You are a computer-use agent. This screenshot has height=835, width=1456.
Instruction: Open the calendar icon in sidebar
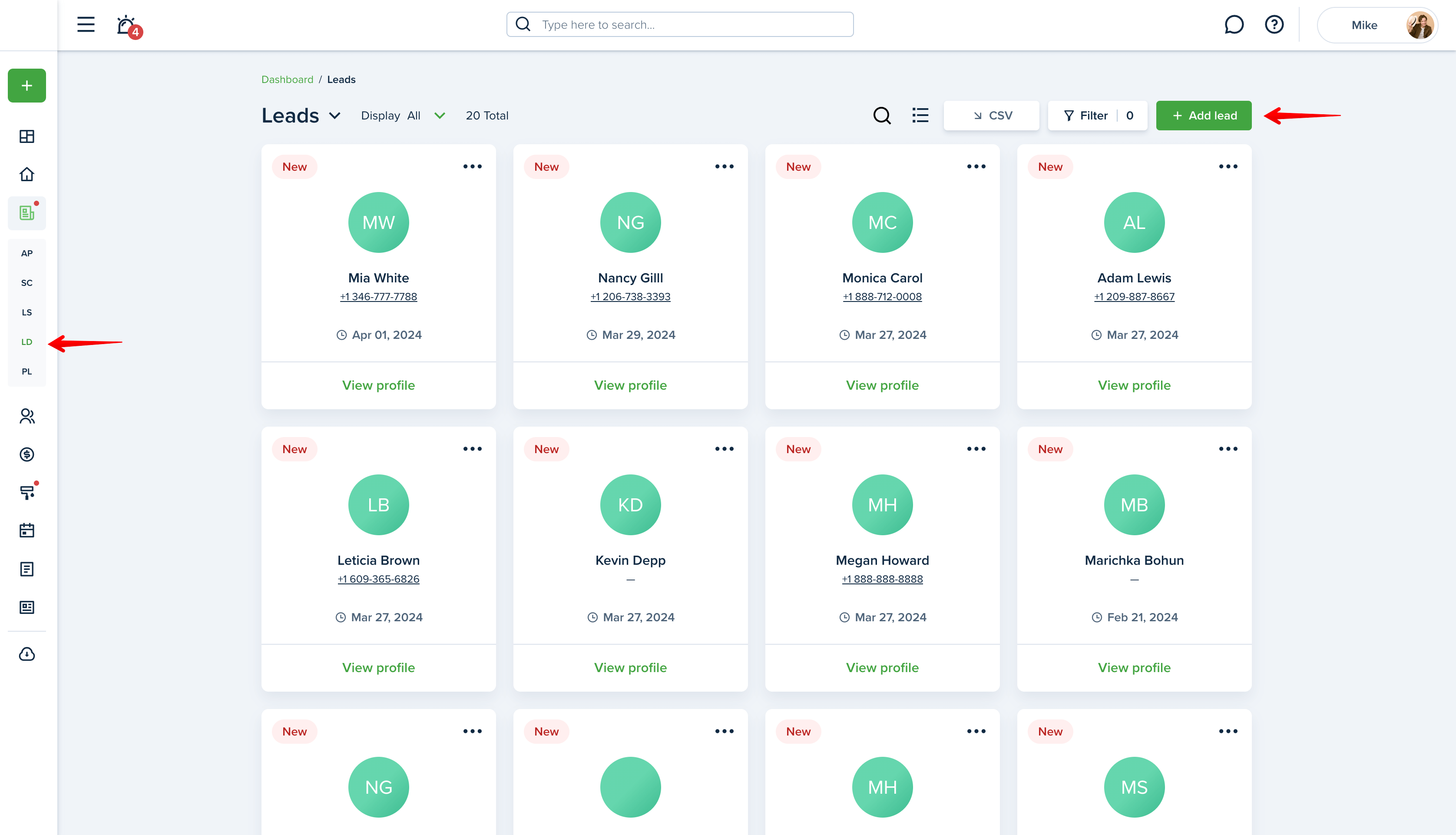[x=27, y=530]
